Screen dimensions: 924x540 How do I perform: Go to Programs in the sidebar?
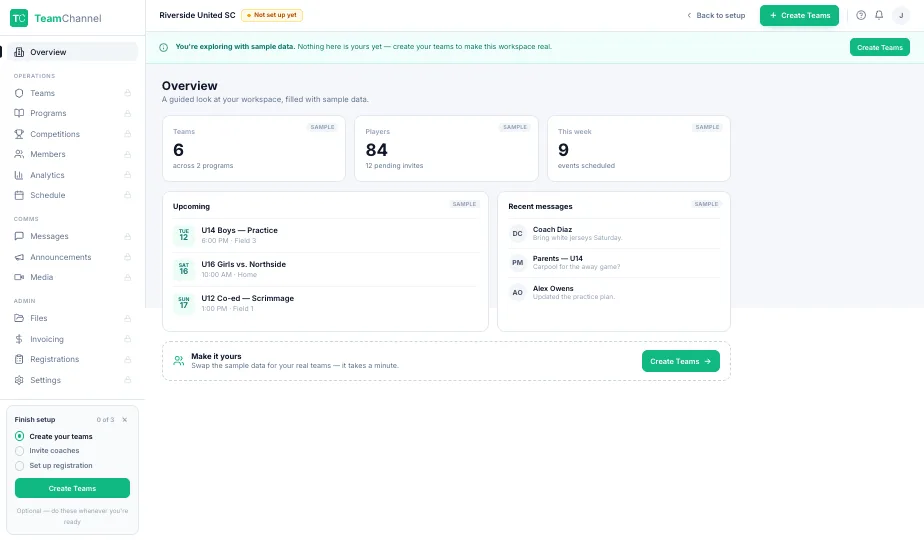(72, 113)
